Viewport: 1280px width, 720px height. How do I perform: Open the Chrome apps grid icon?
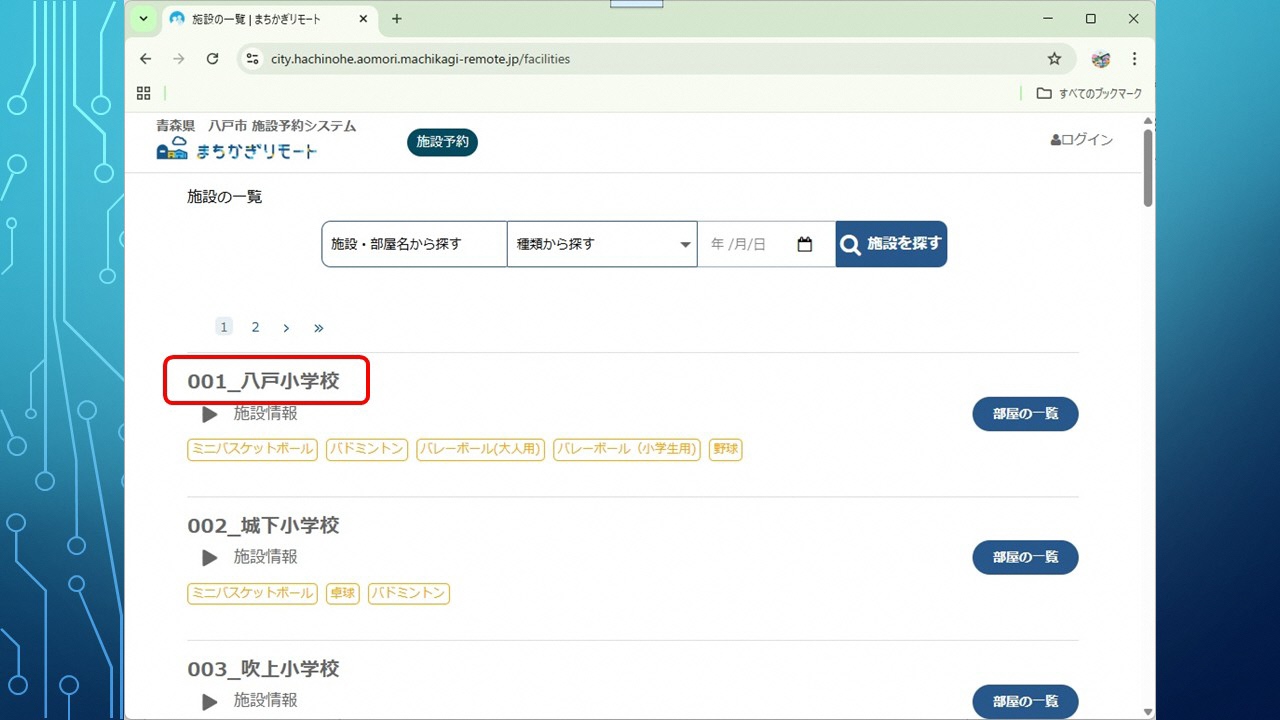(x=144, y=93)
